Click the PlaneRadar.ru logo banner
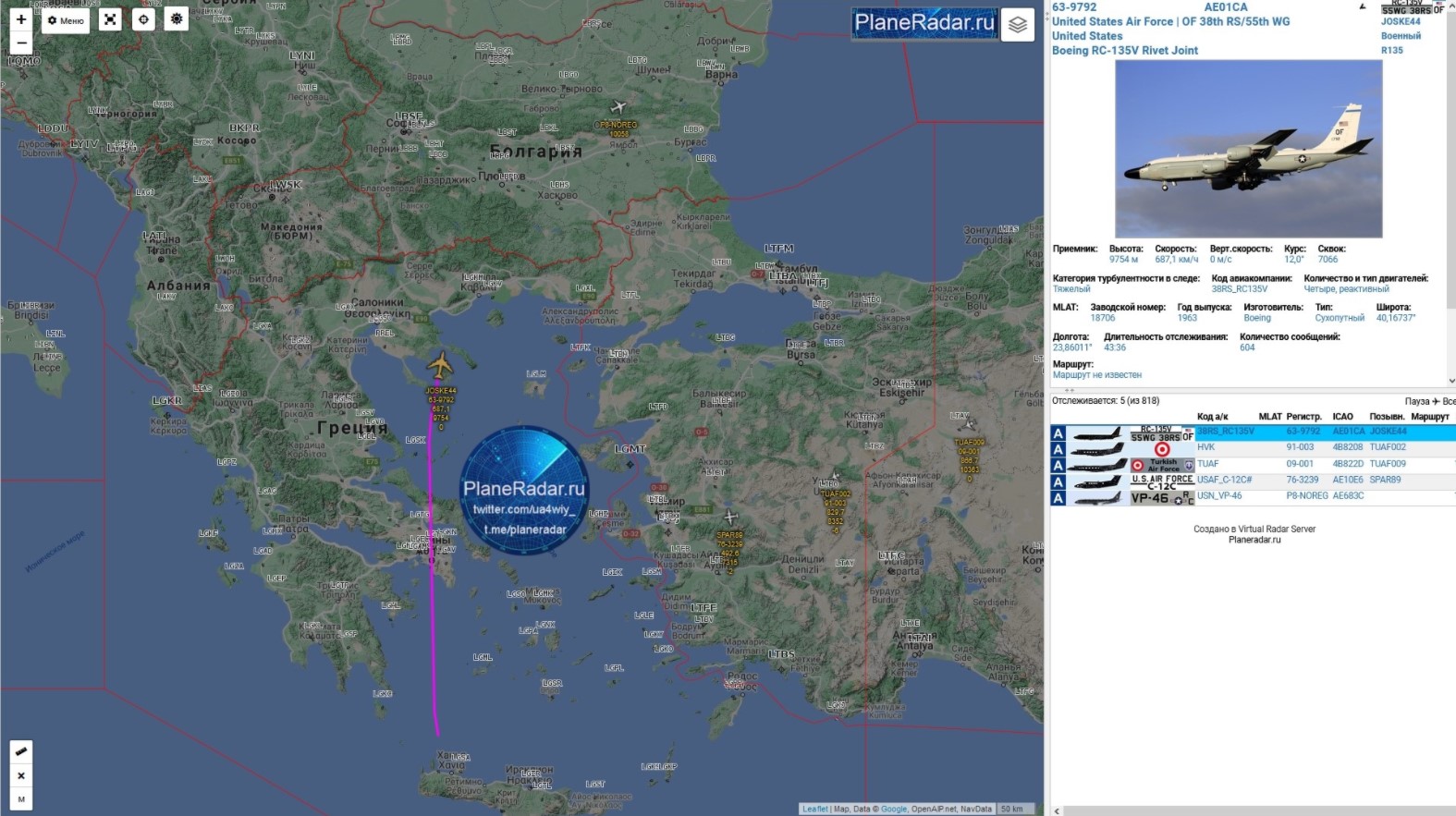The width and height of the screenshot is (1456, 816). point(924,23)
